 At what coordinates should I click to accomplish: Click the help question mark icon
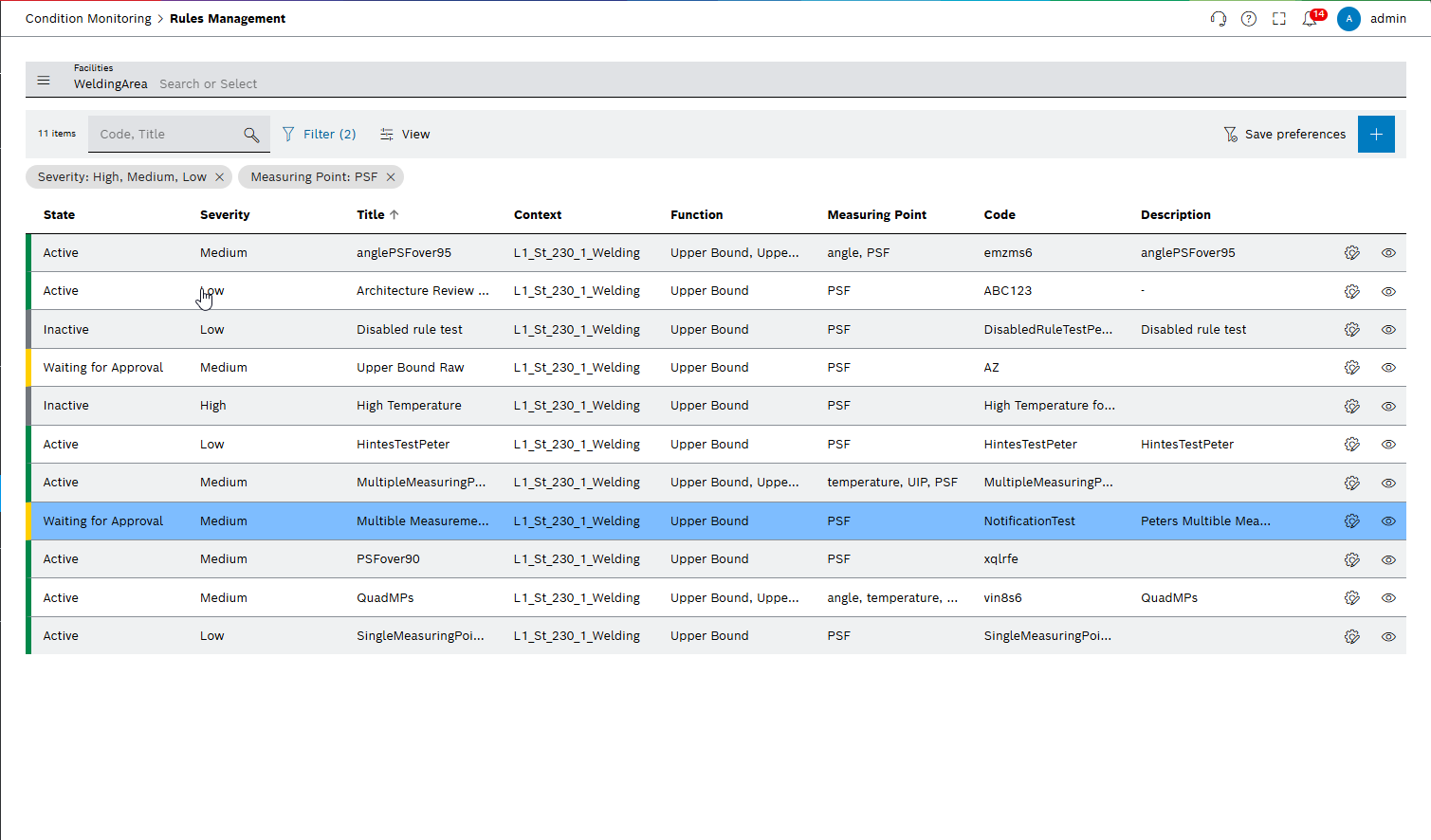pyautogui.click(x=1249, y=19)
